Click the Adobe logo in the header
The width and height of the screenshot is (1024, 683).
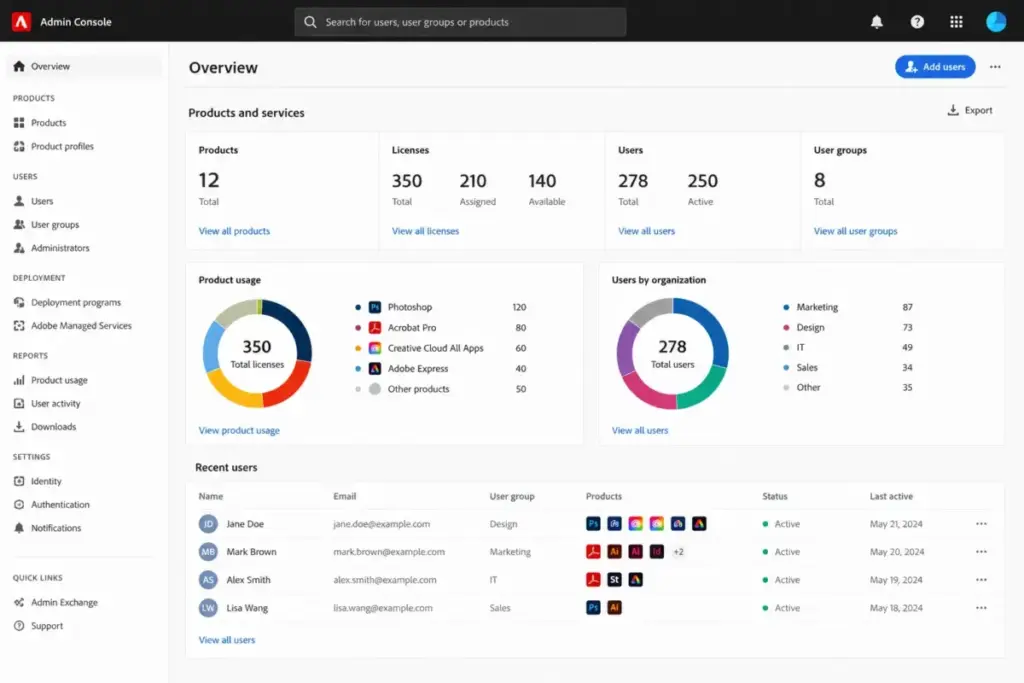click(x=21, y=22)
